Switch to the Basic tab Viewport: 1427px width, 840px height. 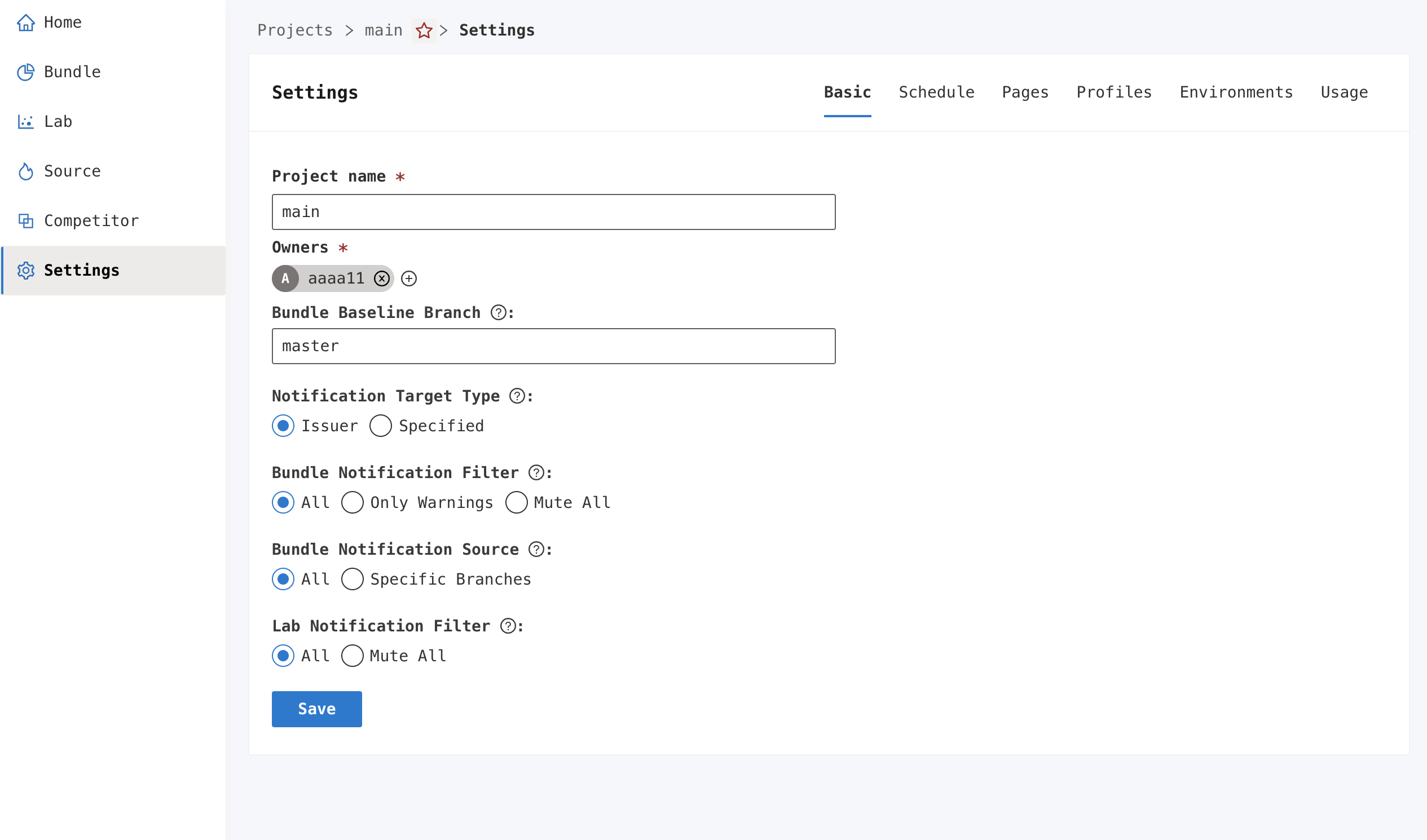pyautogui.click(x=847, y=92)
